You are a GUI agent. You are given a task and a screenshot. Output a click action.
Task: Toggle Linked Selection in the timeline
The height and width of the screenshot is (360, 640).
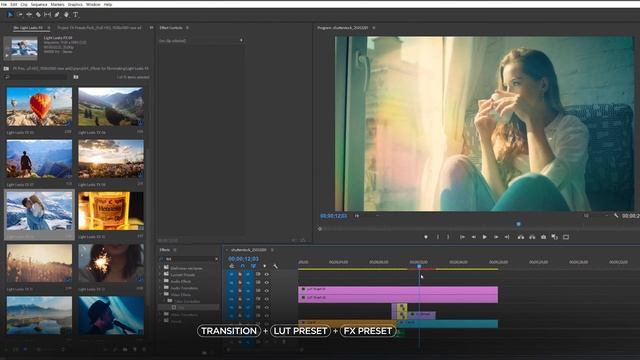253,266
